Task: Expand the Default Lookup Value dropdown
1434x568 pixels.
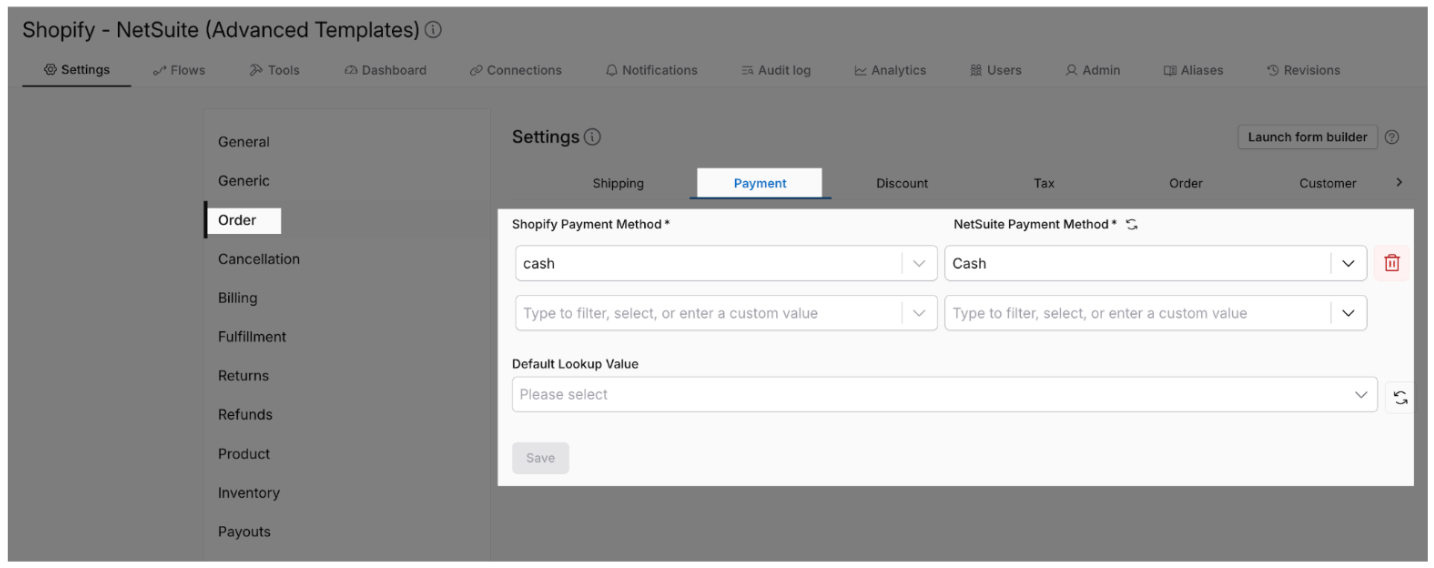Action: point(1360,395)
